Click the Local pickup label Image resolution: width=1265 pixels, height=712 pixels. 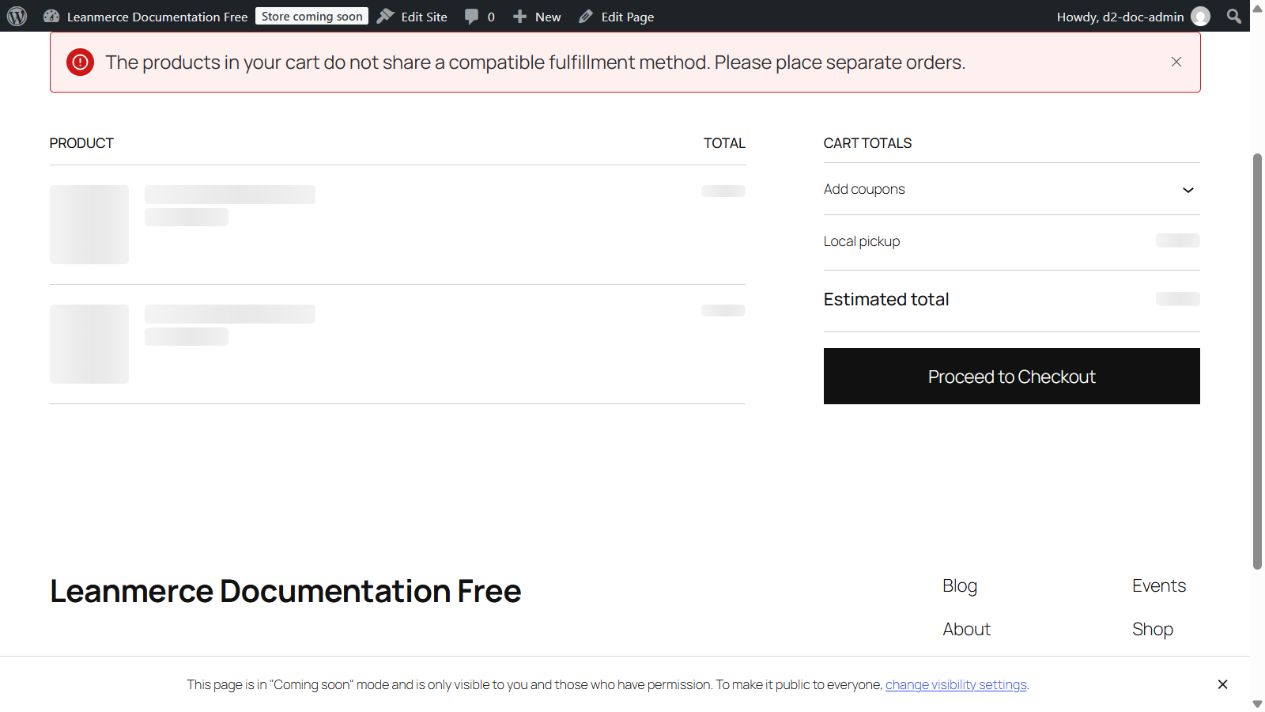[x=862, y=241]
